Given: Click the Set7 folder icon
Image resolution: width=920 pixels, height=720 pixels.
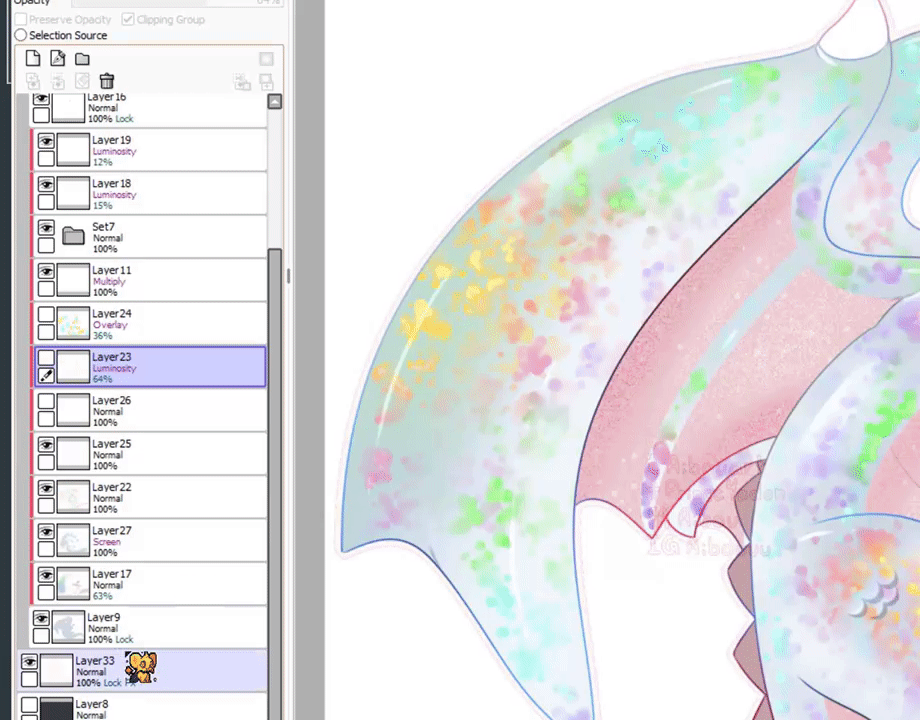Looking at the screenshot, I should click(x=73, y=236).
